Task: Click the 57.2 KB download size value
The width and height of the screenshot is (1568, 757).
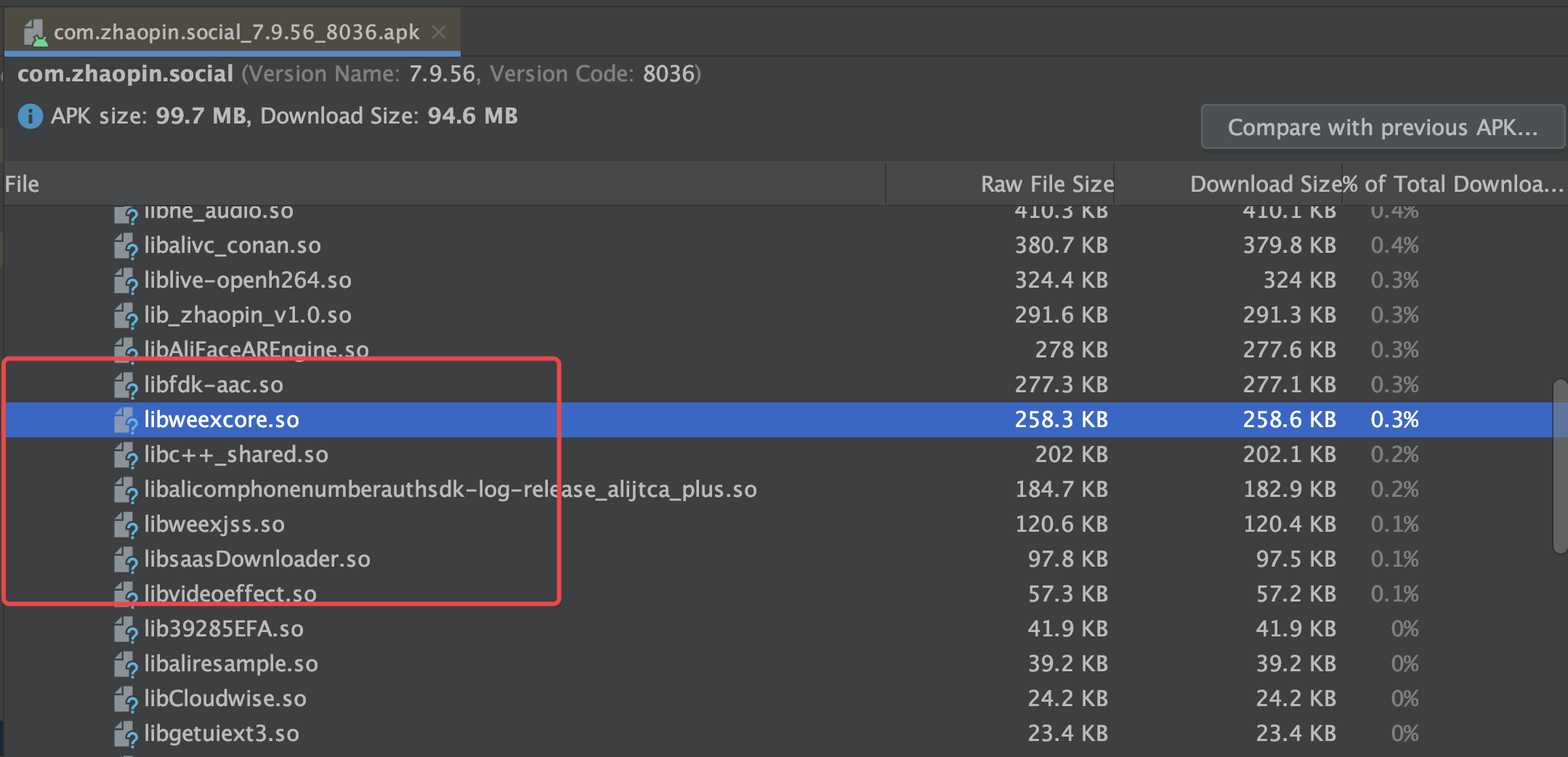Action: click(x=1296, y=594)
